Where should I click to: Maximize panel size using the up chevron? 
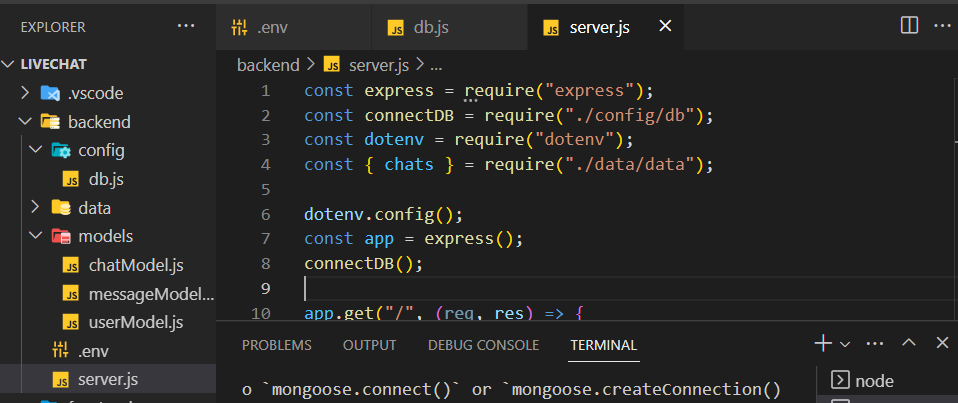coord(908,343)
